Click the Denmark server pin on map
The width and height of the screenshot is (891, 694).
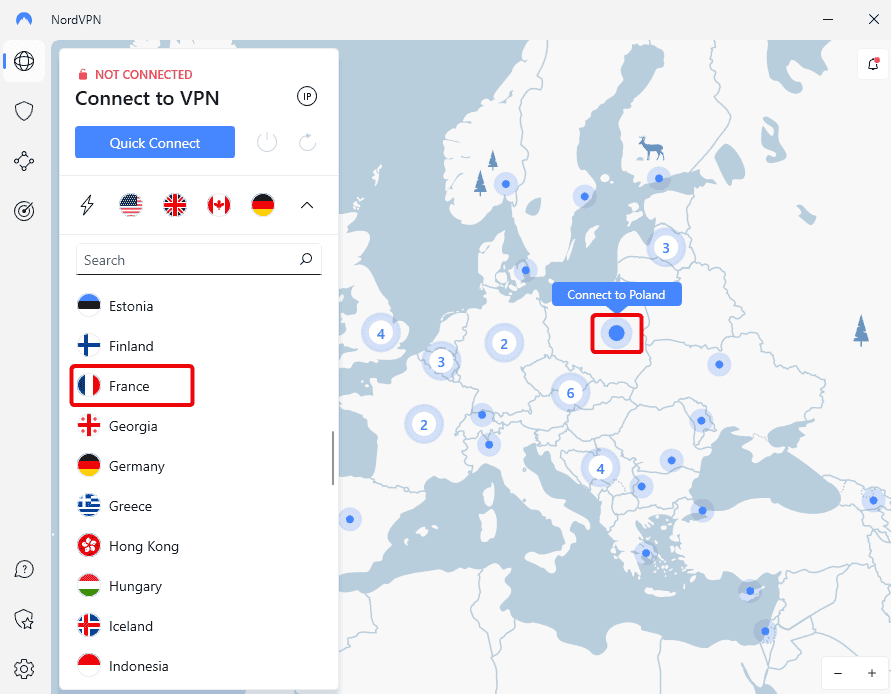(526, 270)
